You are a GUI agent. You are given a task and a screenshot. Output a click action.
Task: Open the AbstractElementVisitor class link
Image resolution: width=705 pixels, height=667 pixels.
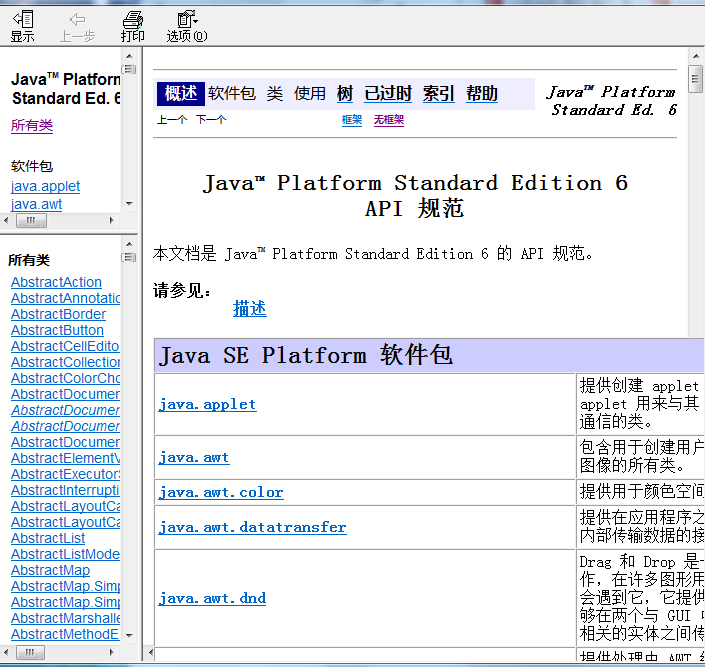click(65, 458)
